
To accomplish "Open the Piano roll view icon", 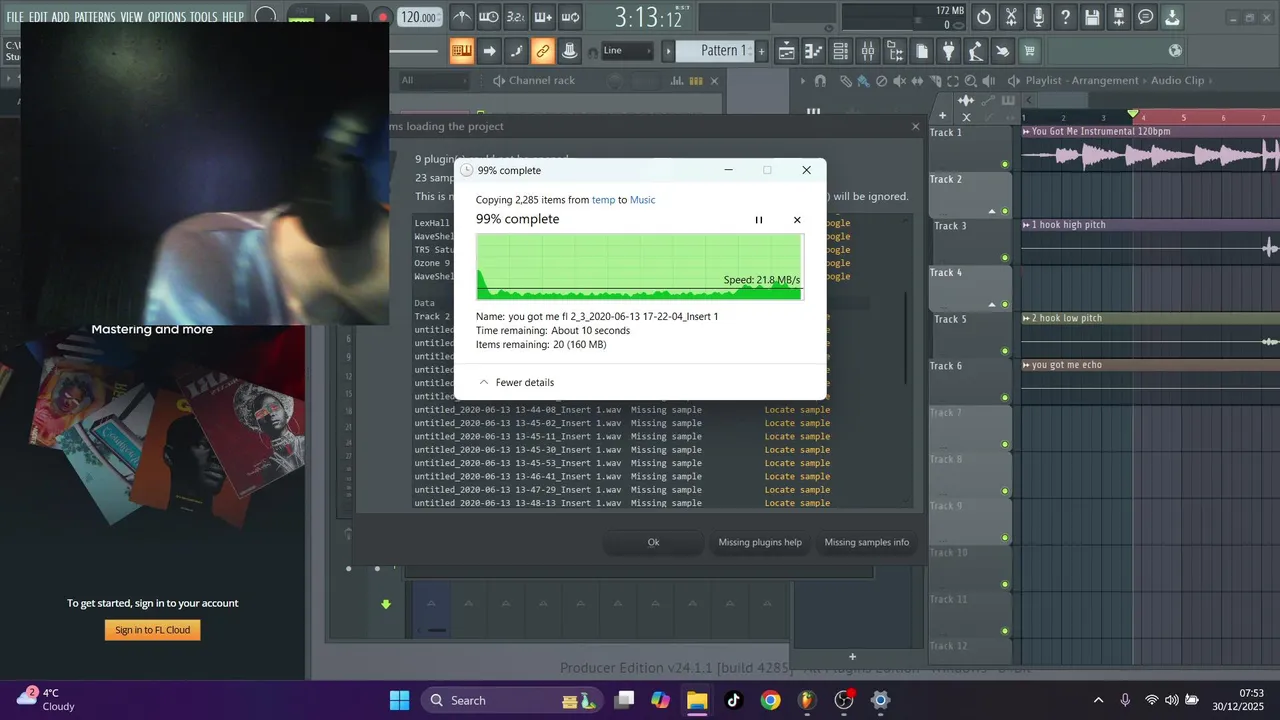I will pyautogui.click(x=814, y=51).
